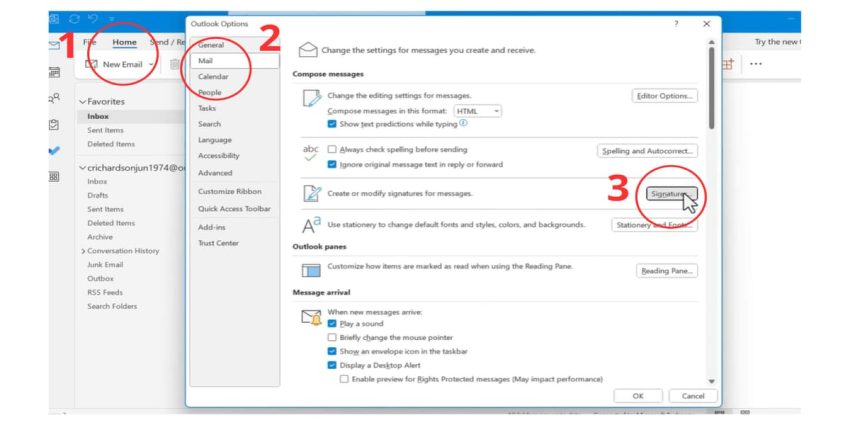Toggle Show an envelope icon in the taskbar

332,351
